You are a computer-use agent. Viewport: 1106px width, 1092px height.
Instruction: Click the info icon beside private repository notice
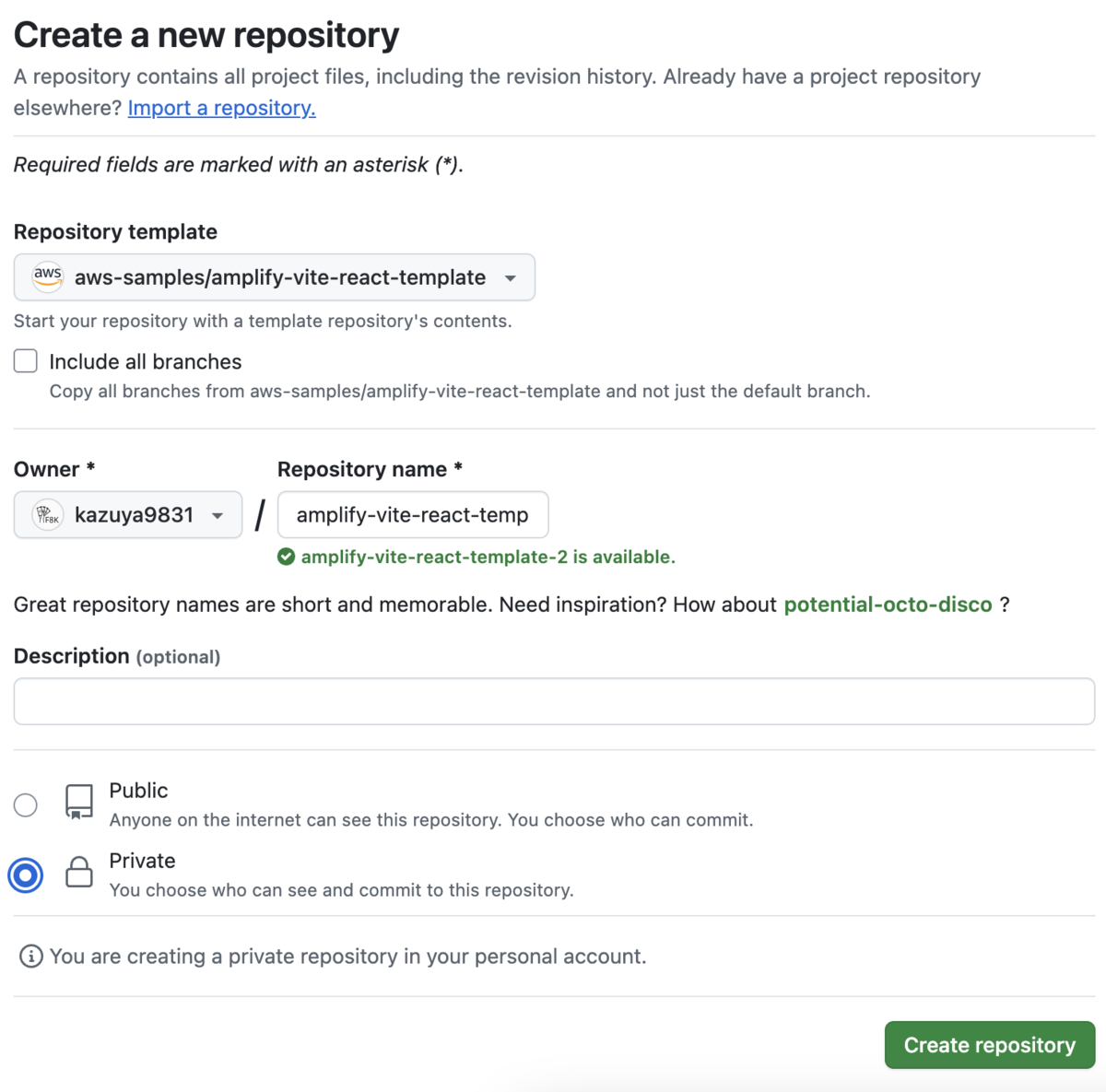click(x=31, y=957)
